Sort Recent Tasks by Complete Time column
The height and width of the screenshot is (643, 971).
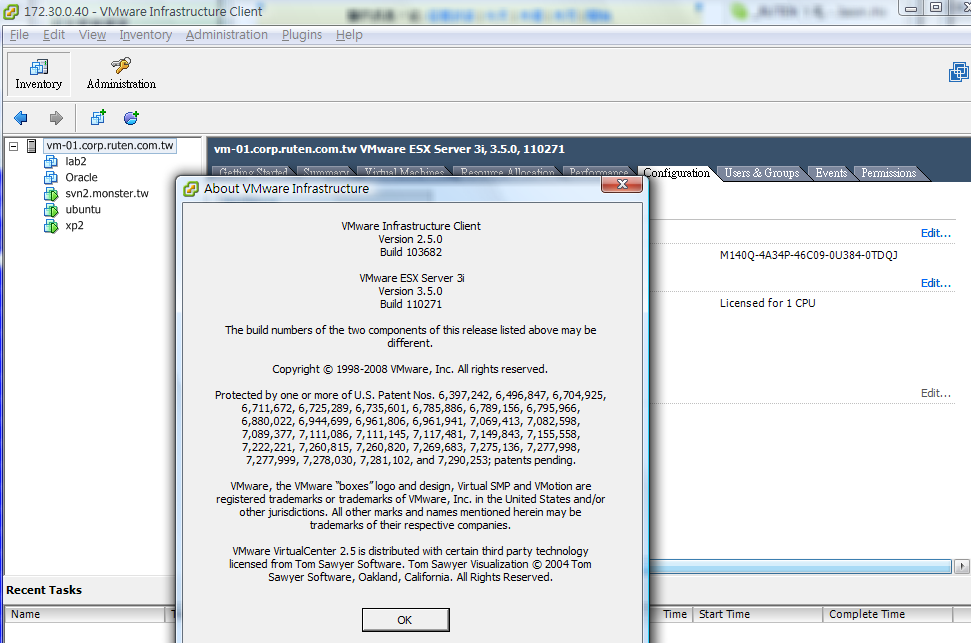(x=887, y=615)
